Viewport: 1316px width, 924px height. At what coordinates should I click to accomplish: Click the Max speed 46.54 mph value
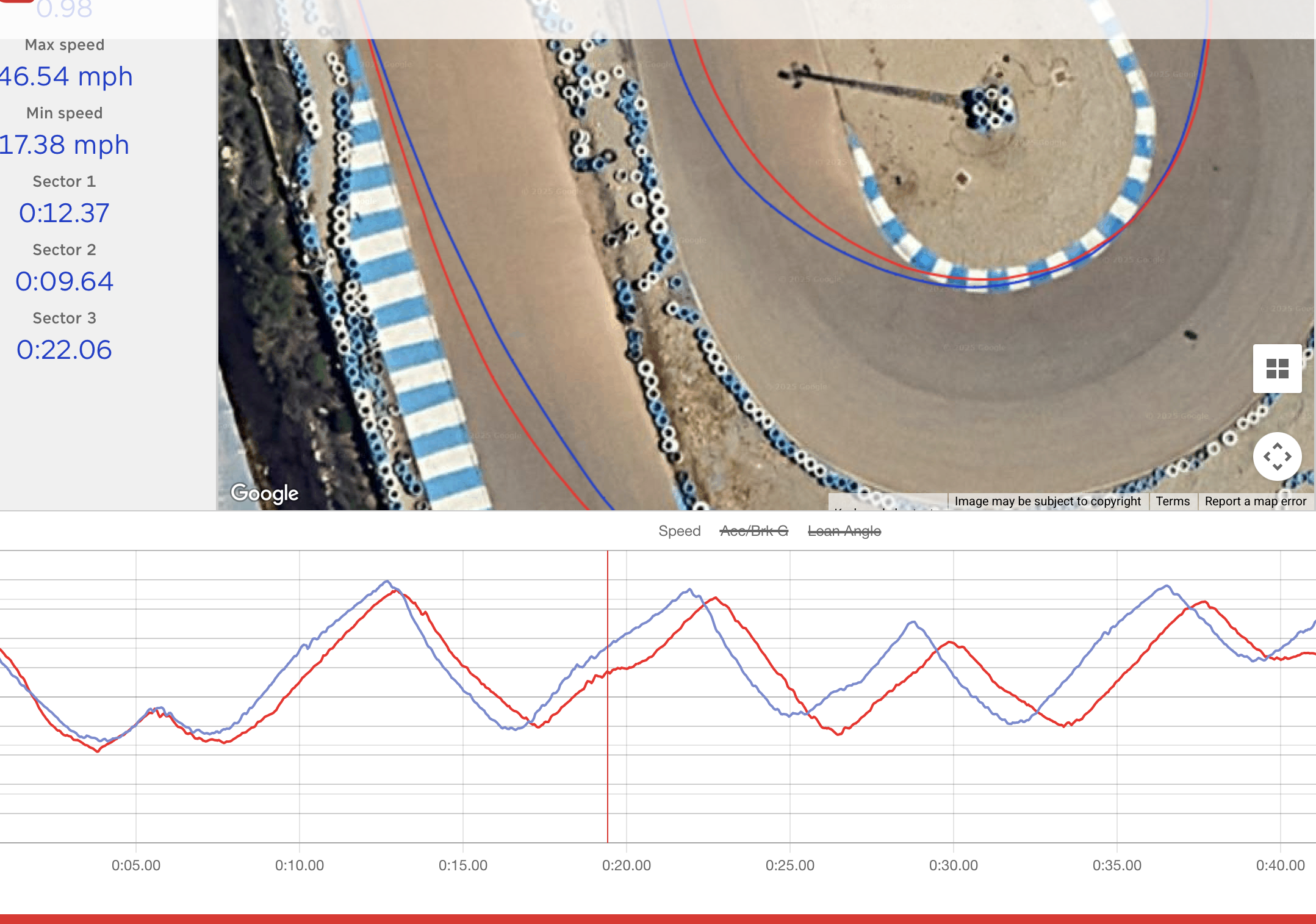click(x=66, y=77)
